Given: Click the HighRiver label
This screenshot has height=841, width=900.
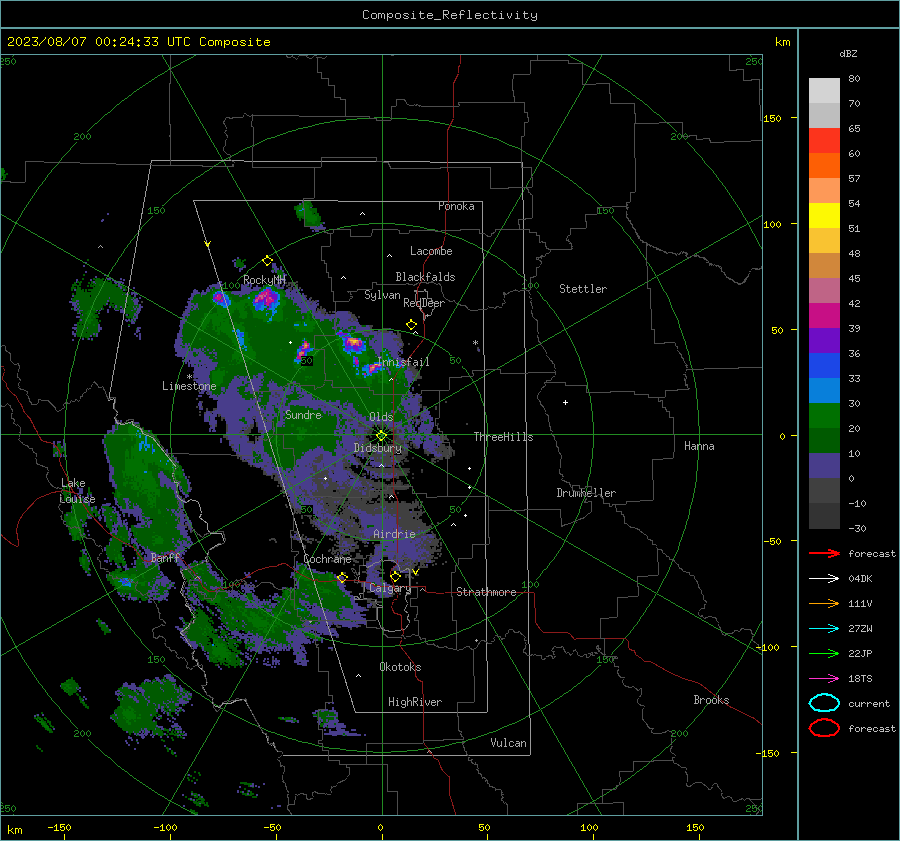Looking at the screenshot, I should [x=415, y=702].
